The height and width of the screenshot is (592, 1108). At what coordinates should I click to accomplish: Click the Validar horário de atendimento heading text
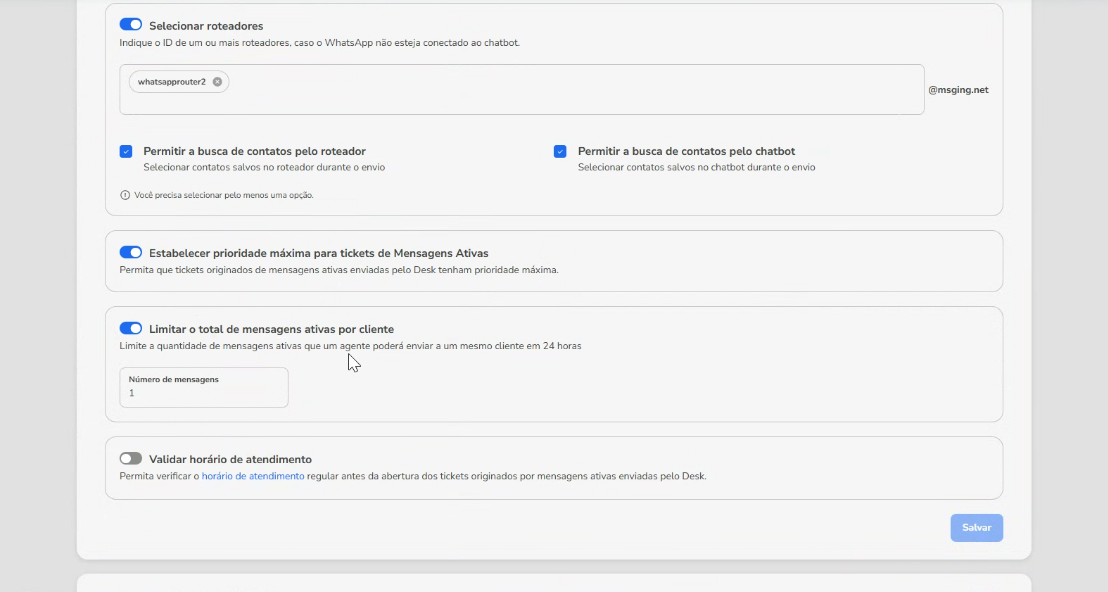point(230,459)
